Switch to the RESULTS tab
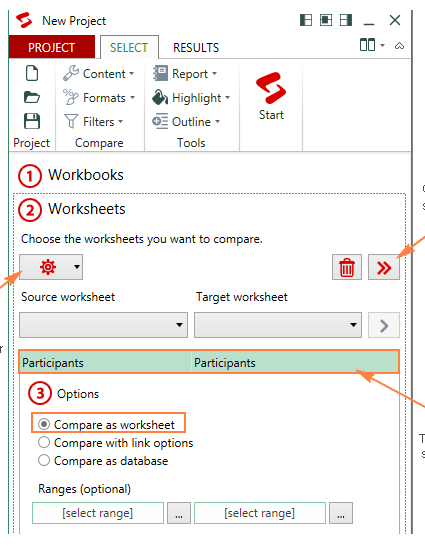Image resolution: width=425 pixels, height=547 pixels. (196, 47)
